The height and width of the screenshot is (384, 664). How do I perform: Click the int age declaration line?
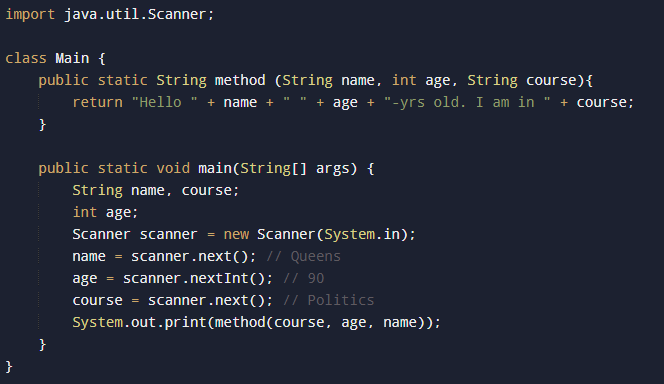tap(105, 212)
